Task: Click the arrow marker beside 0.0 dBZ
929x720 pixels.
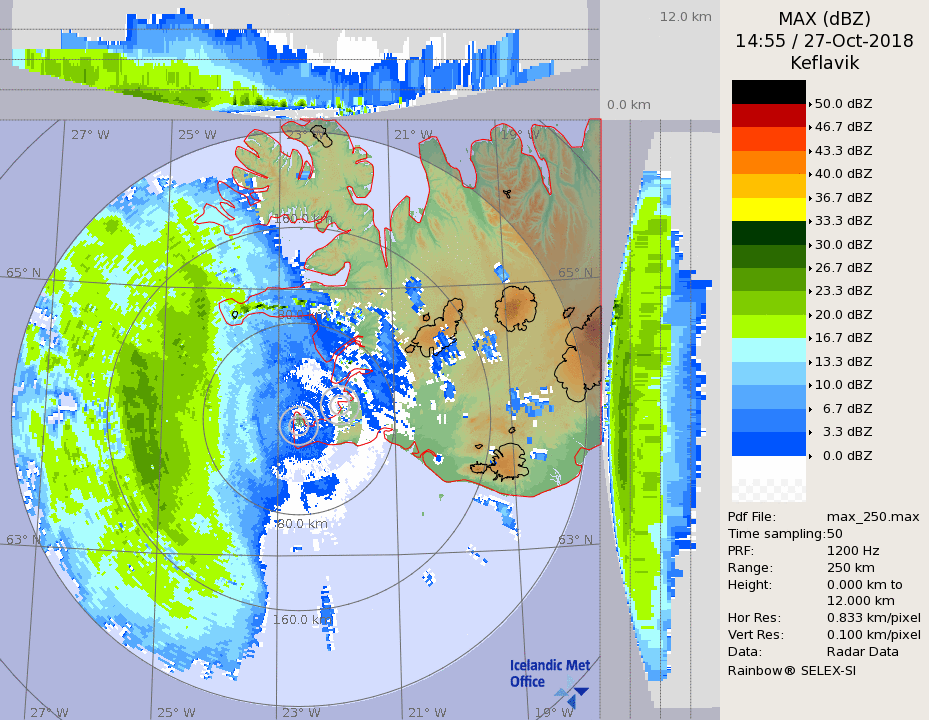Action: point(810,456)
